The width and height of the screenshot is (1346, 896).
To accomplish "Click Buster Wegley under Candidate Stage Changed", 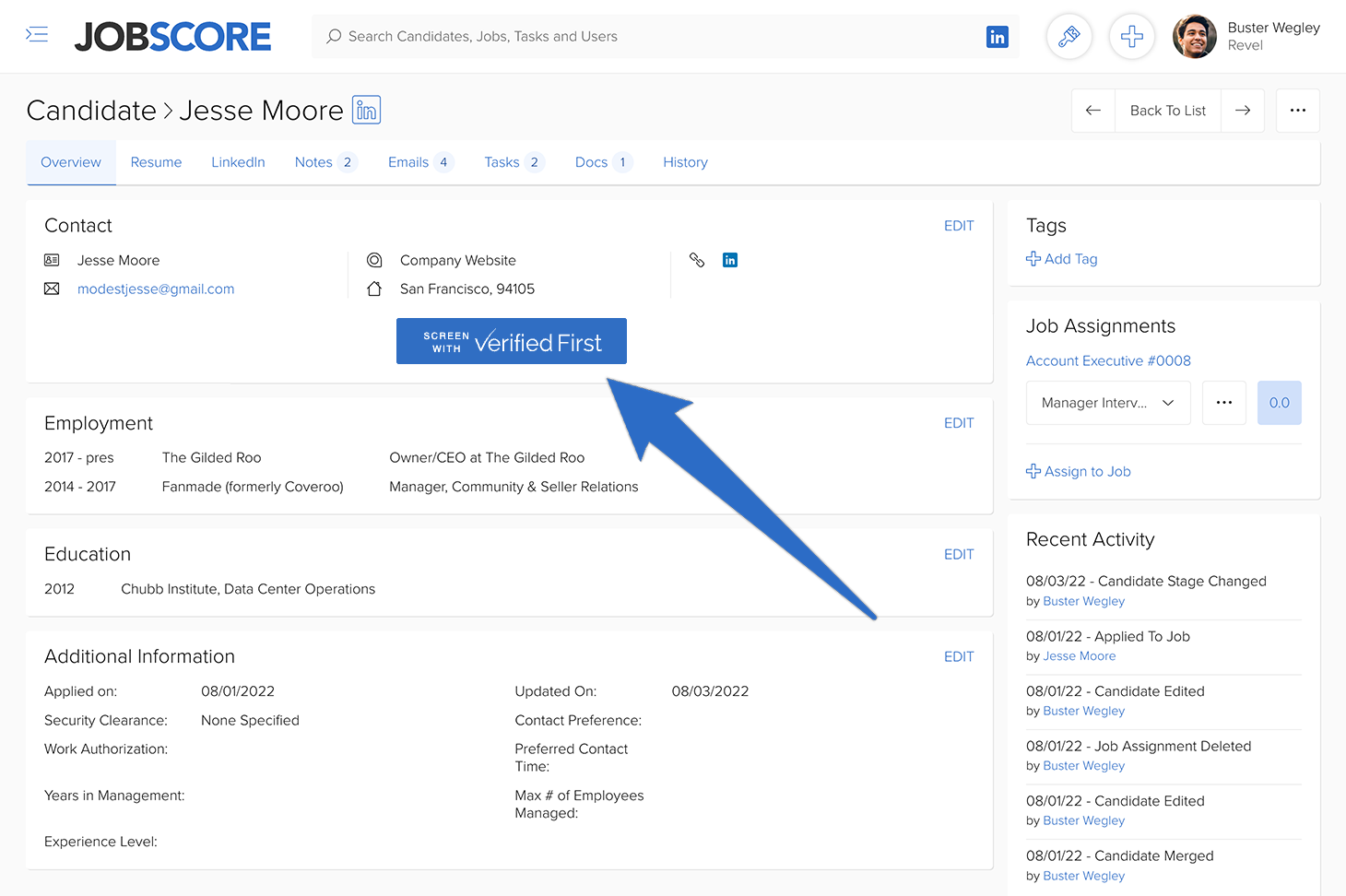I will pos(1084,601).
